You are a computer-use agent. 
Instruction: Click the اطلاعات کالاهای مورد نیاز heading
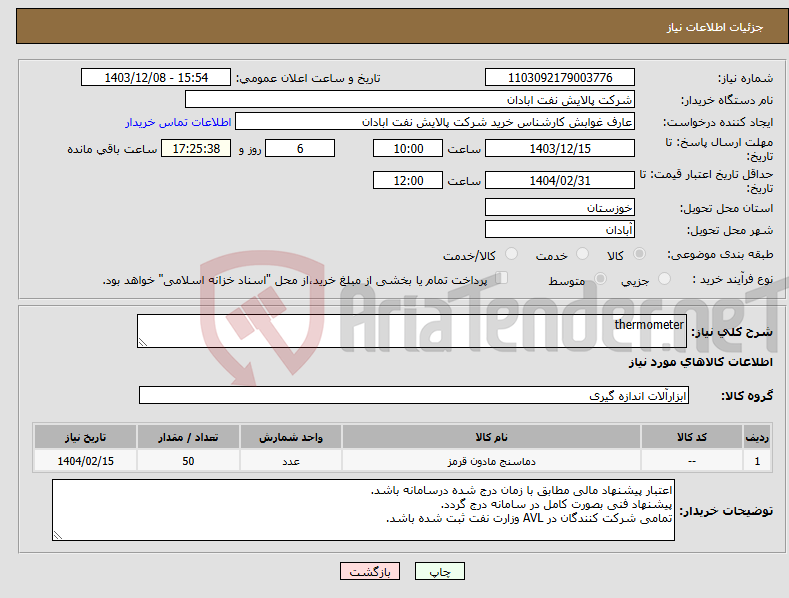700,362
